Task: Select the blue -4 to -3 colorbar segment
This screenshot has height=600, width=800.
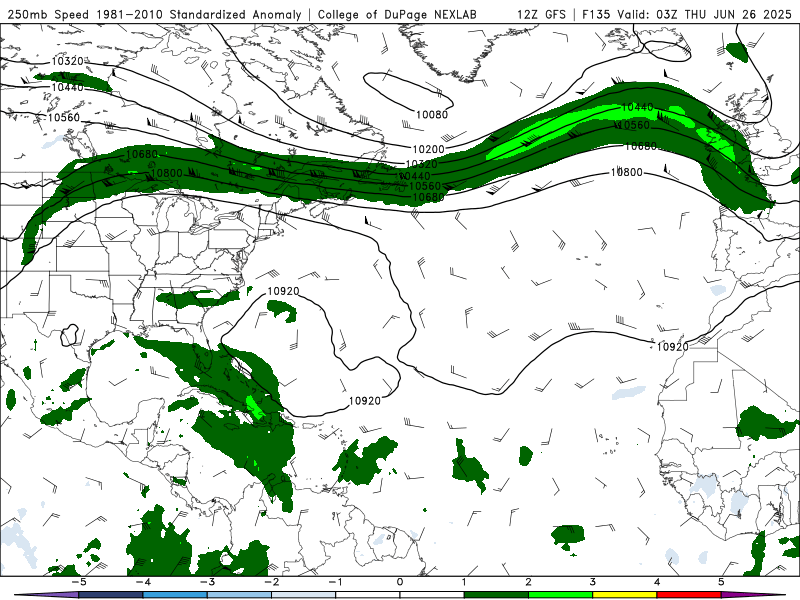Action: pyautogui.click(x=175, y=595)
